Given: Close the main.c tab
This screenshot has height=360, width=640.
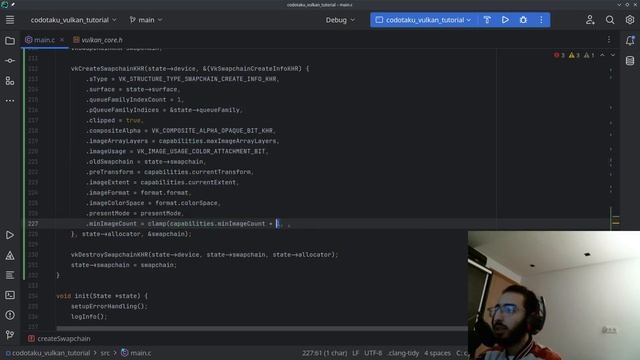Looking at the screenshot, I should click(x=62, y=40).
